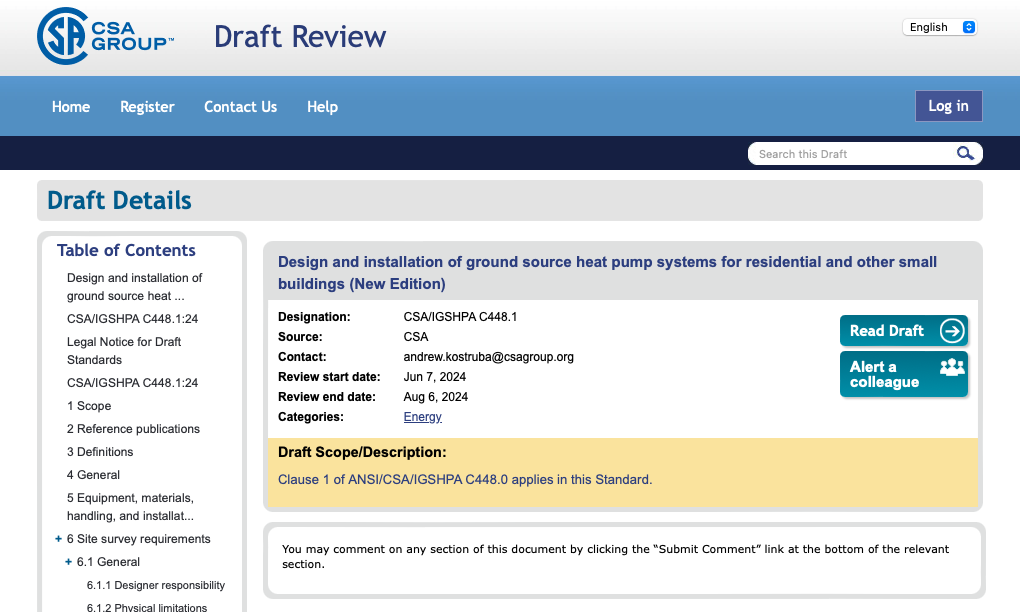Open '4 General' section
This screenshot has width=1020, height=612.
pos(94,475)
